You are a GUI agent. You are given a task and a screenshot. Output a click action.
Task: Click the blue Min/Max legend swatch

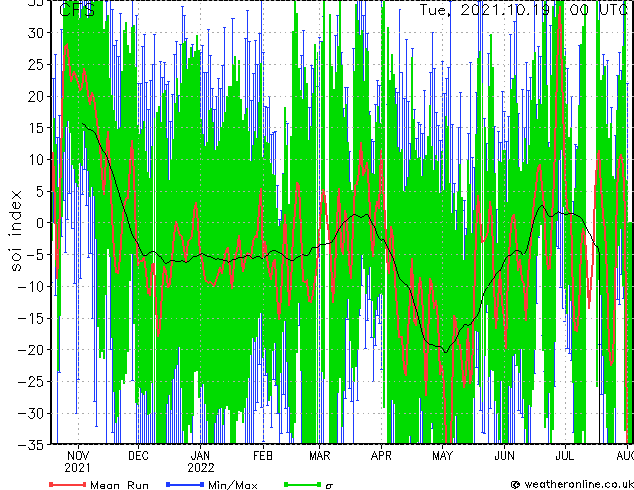coord(185,484)
